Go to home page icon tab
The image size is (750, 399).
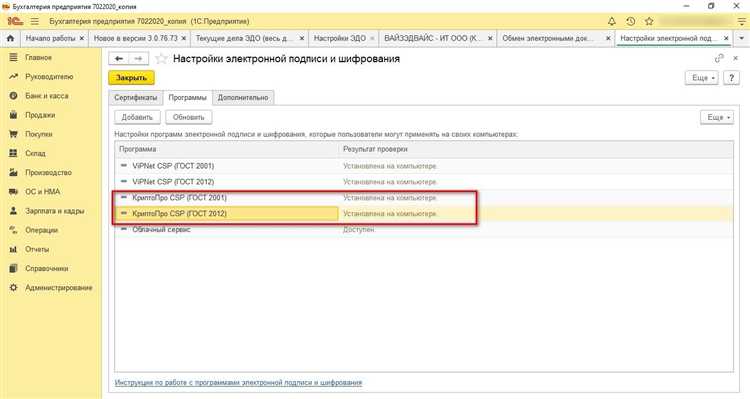[11, 38]
